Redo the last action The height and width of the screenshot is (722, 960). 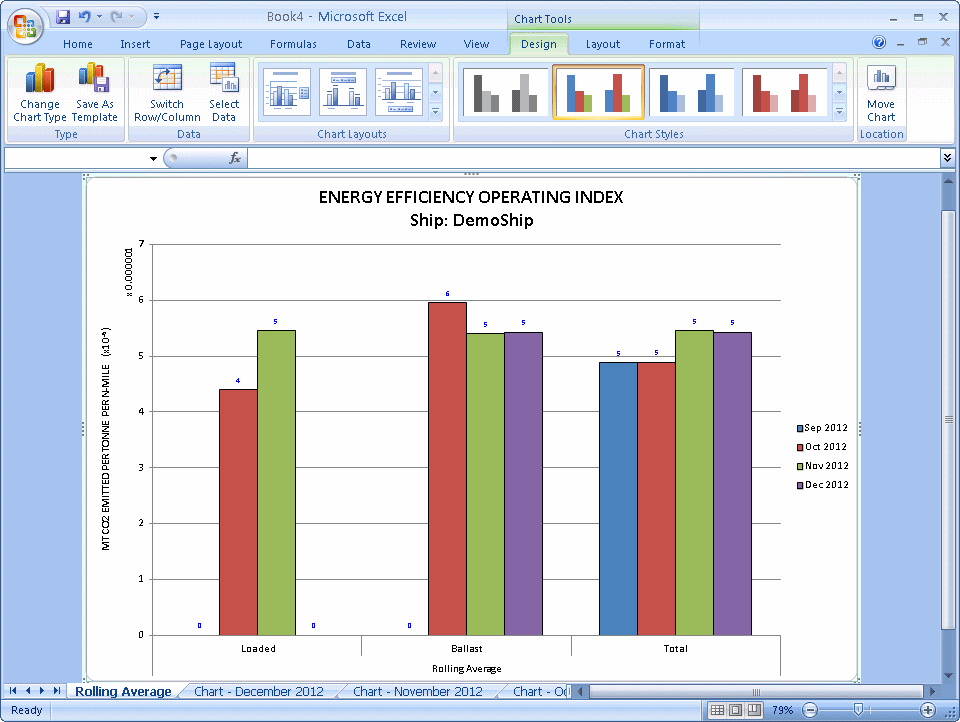[x=116, y=17]
